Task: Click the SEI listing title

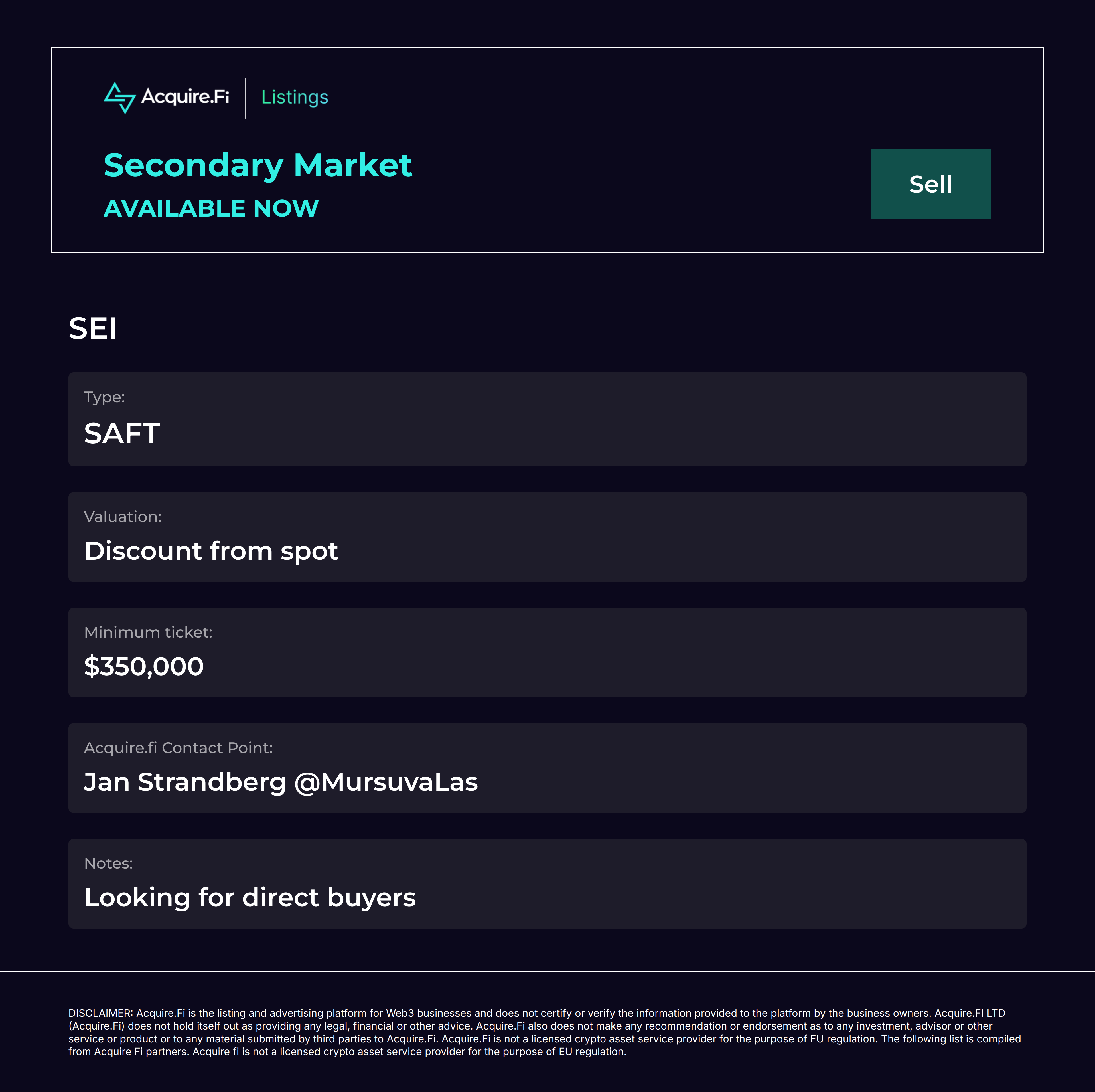Action: point(93,328)
